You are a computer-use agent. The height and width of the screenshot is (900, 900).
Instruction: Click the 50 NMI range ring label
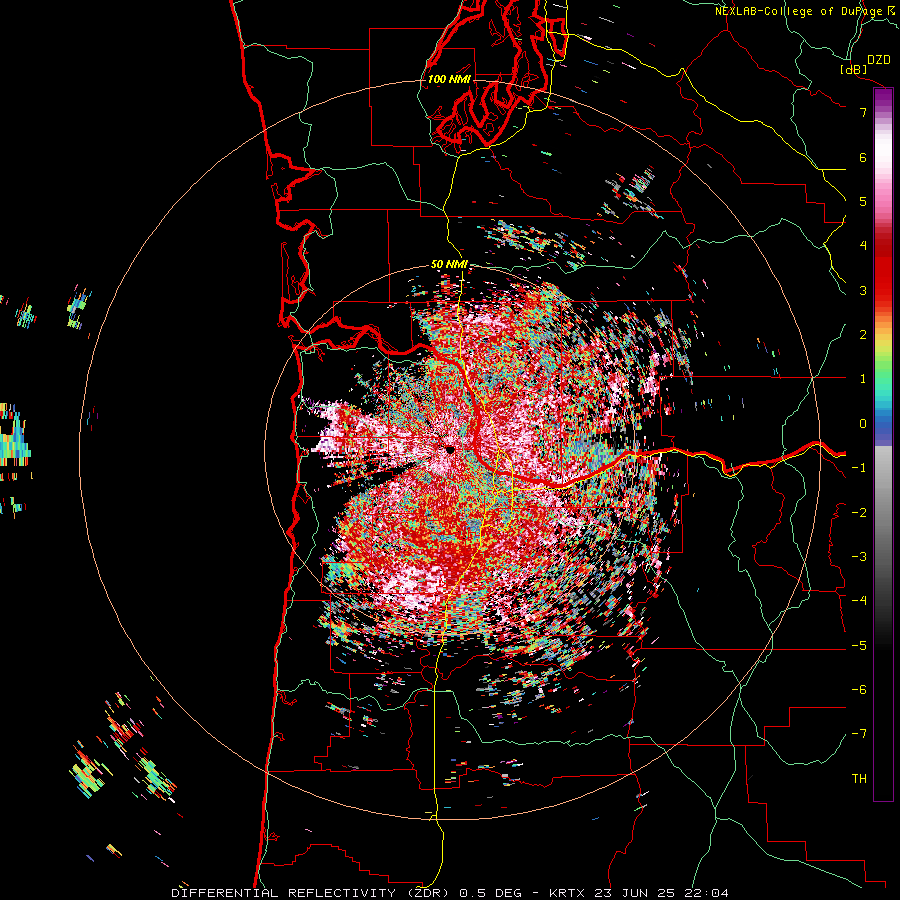pos(449,265)
